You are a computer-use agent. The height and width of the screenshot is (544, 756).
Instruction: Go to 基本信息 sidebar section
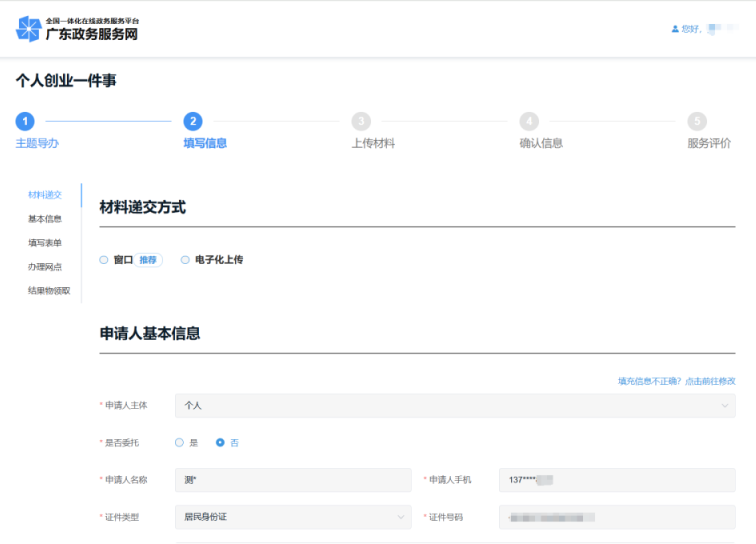pyautogui.click(x=45, y=219)
